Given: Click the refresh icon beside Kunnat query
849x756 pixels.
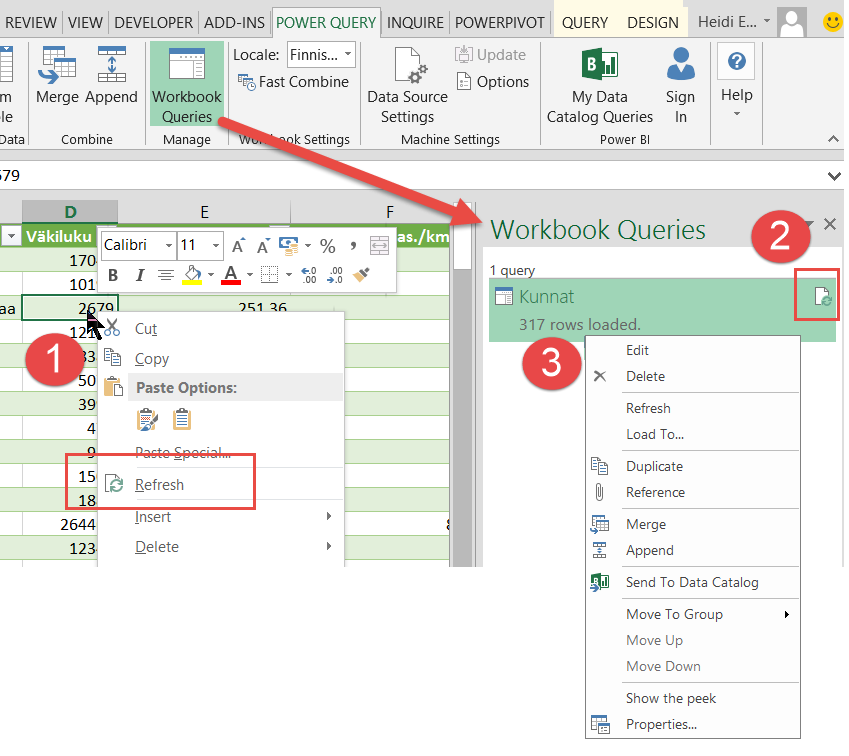Looking at the screenshot, I should click(x=818, y=296).
